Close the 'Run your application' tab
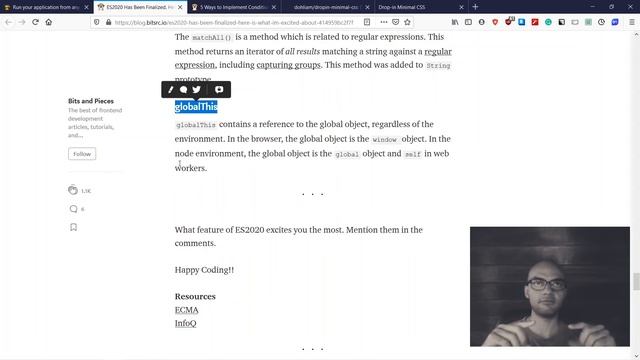Screen dimensions: 640x360 [86, 7]
